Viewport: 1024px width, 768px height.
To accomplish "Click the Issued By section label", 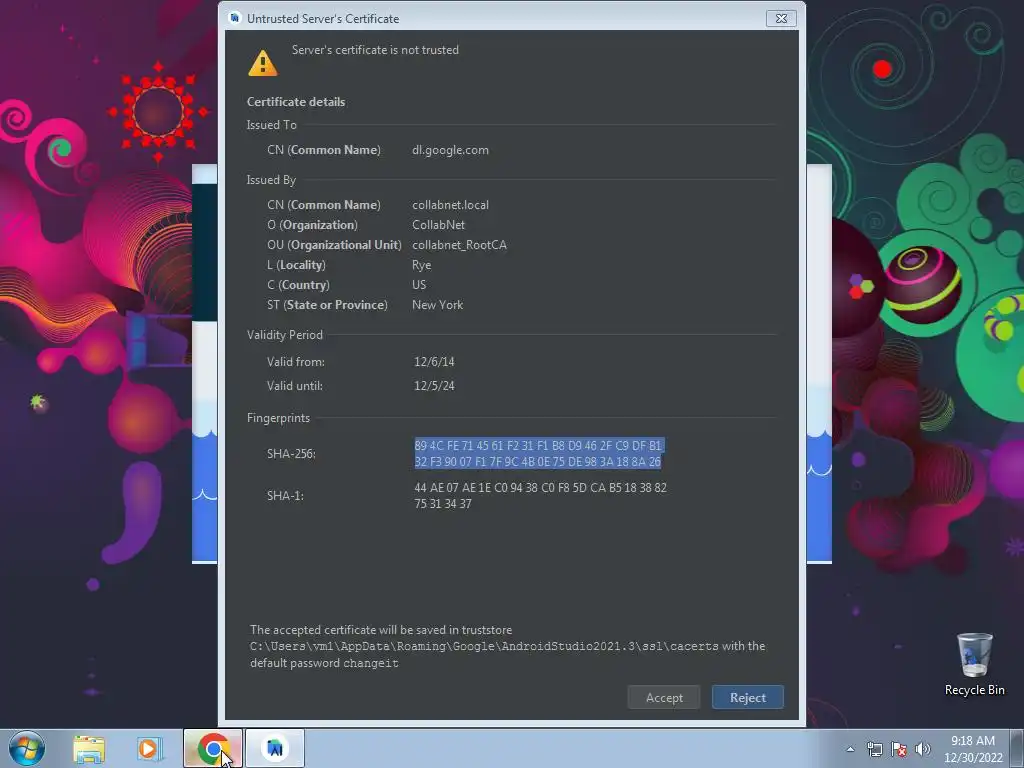I will 271,180.
